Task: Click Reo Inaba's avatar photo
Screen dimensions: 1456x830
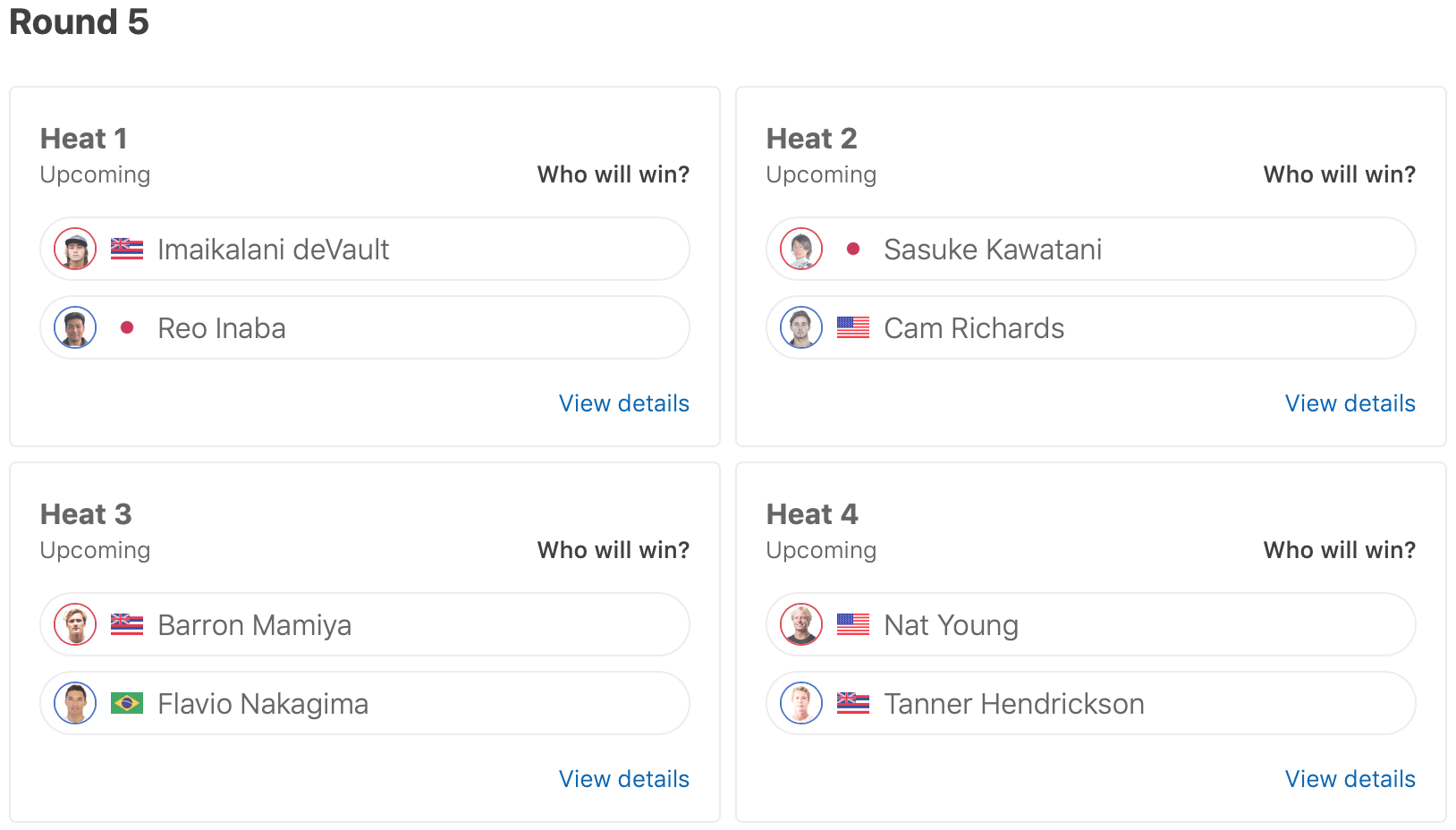Action: pyautogui.click(x=75, y=327)
